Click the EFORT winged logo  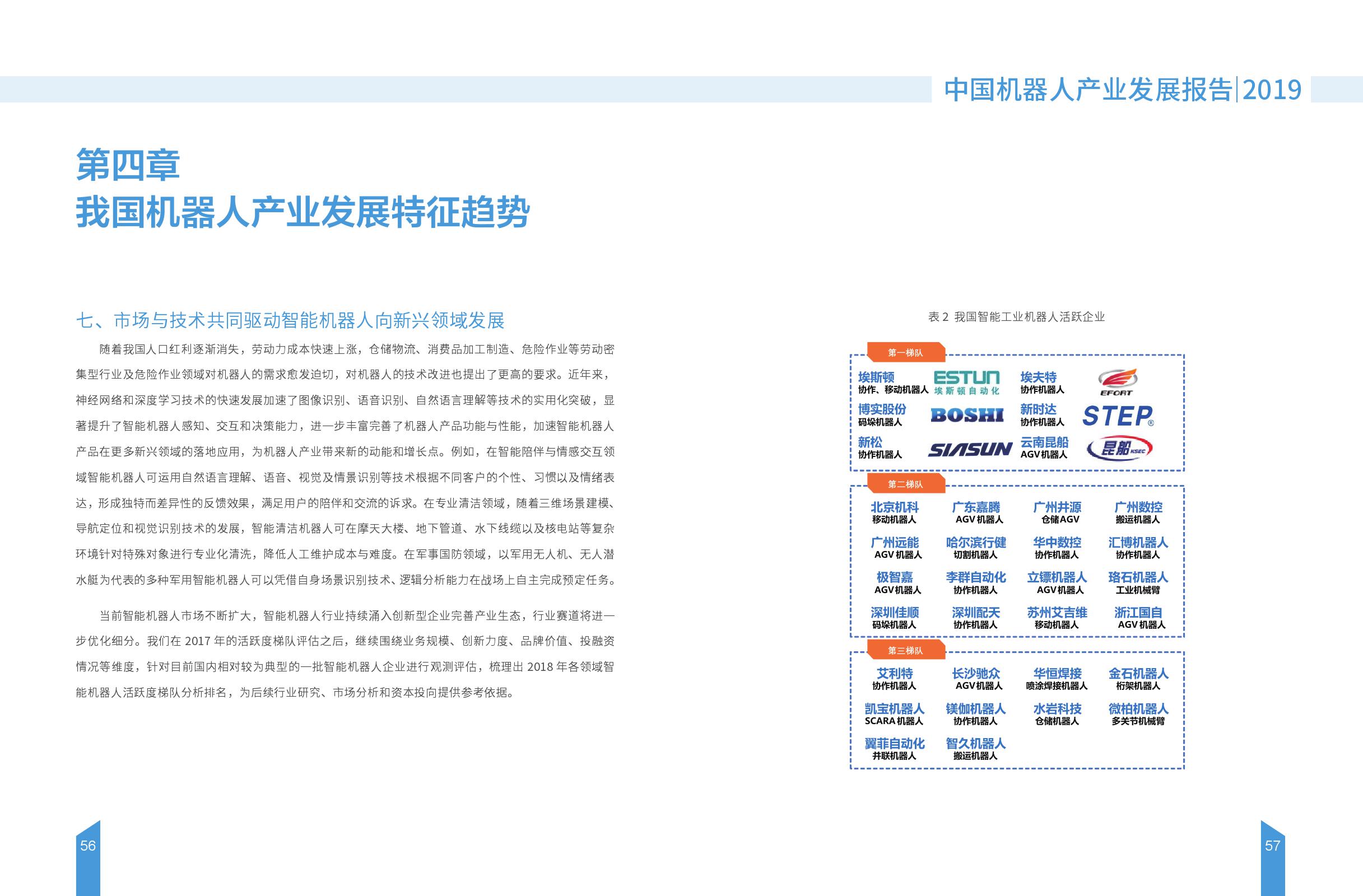click(1117, 382)
